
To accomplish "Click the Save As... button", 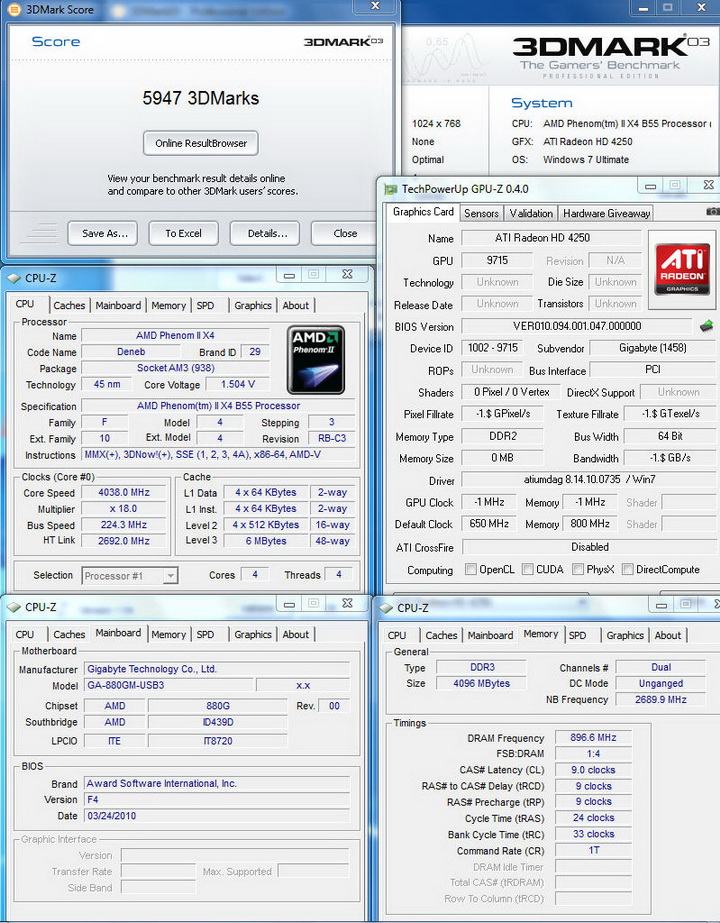I will (x=102, y=233).
